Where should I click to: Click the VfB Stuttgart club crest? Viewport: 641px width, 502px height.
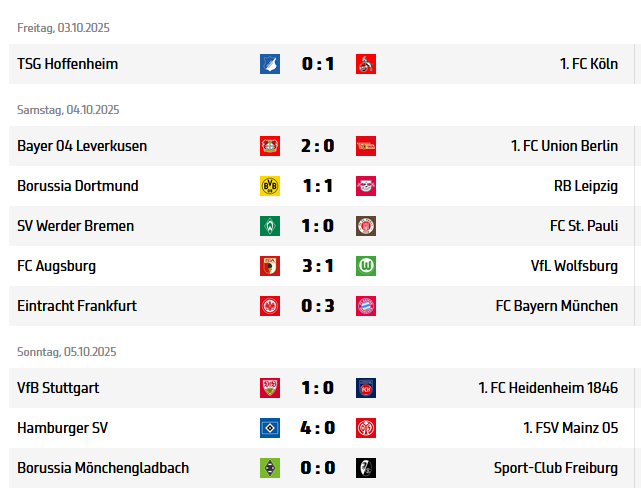tap(270, 388)
